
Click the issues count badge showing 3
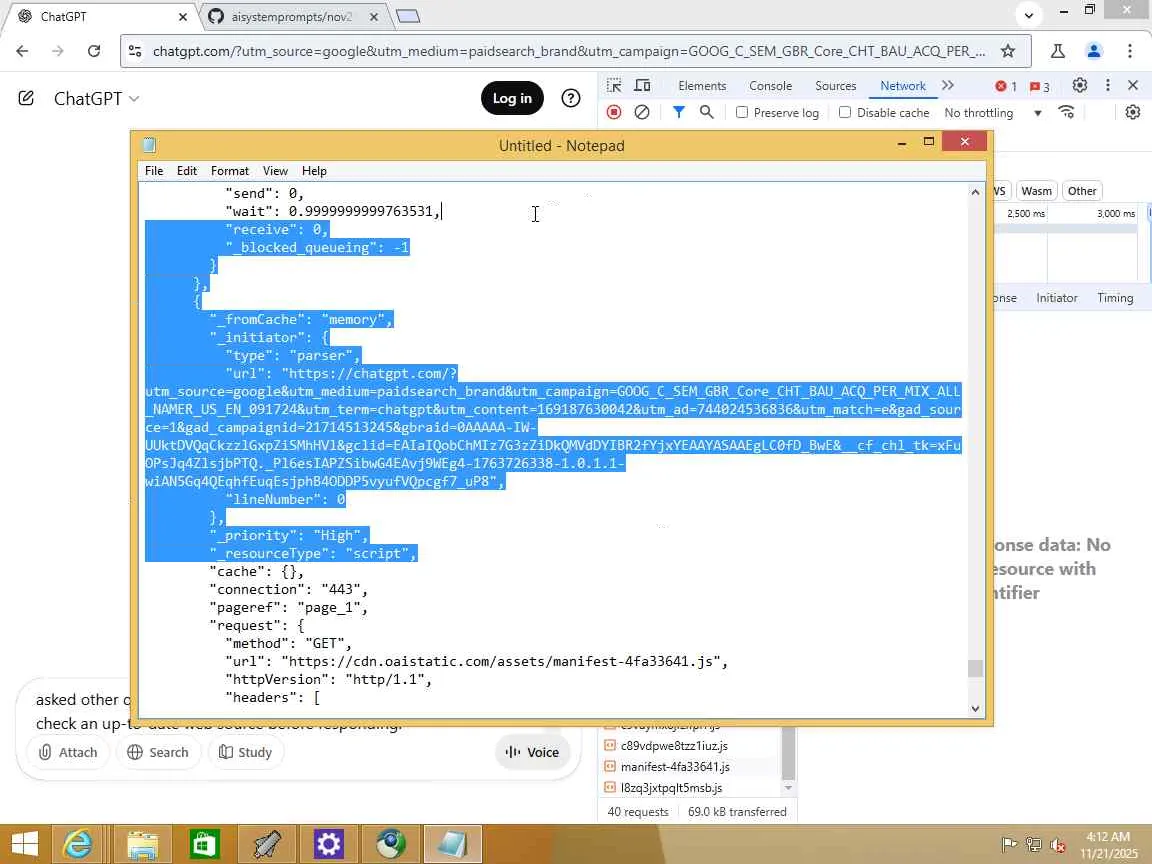click(x=1040, y=86)
